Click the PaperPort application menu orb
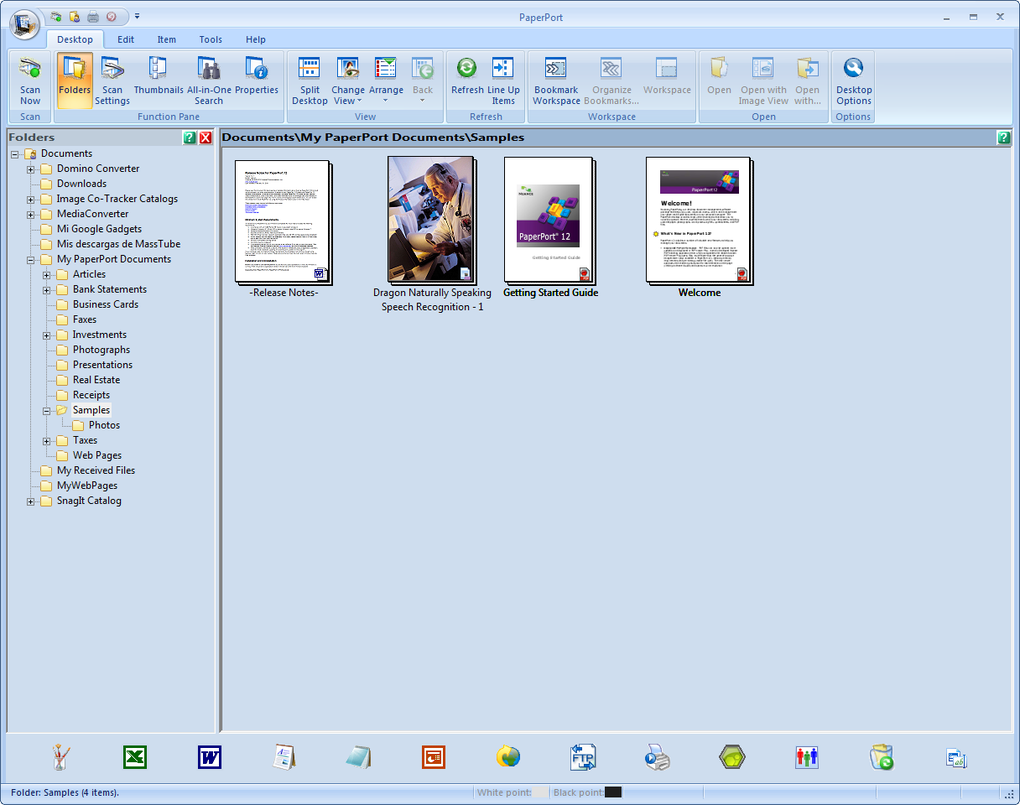 (x=25, y=25)
